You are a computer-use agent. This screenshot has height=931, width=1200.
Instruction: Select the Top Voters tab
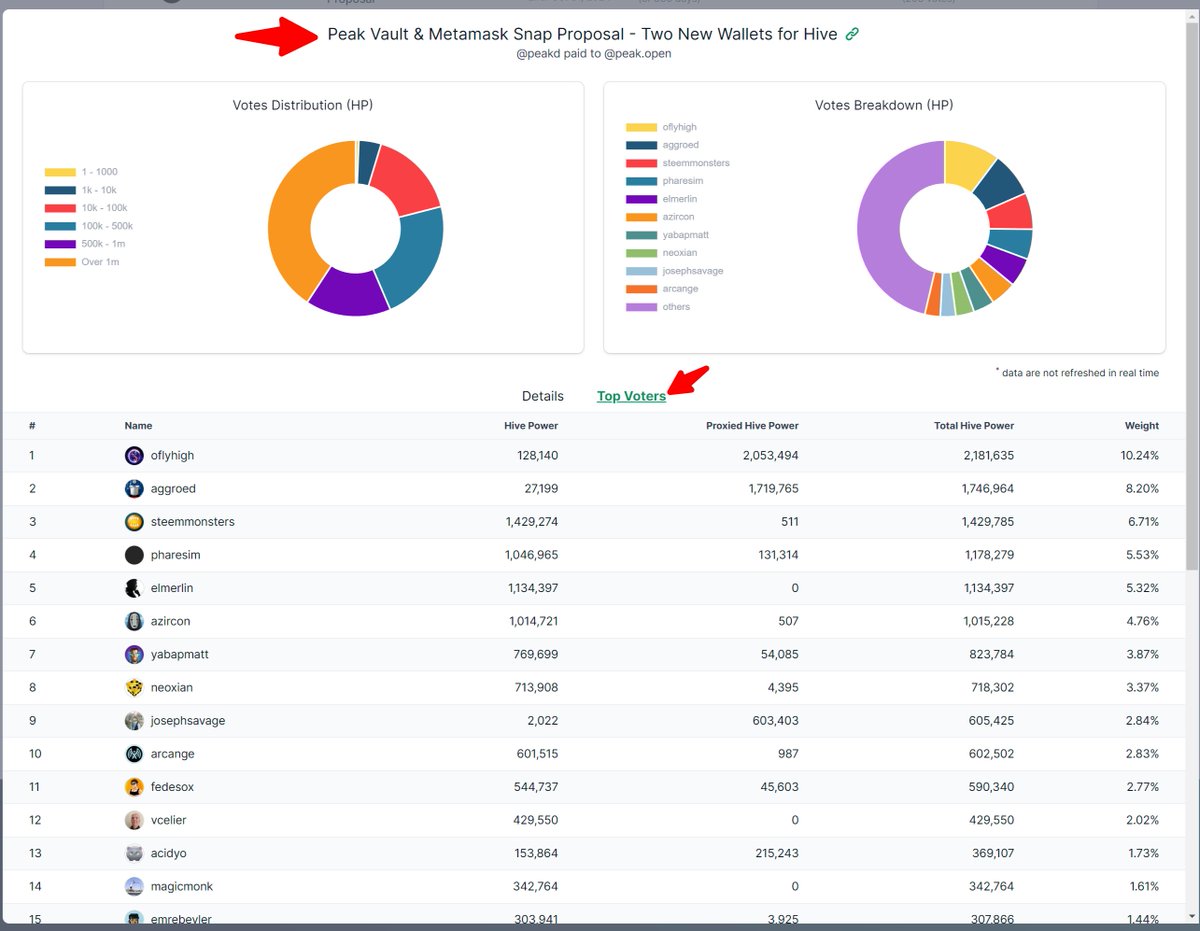click(x=631, y=396)
